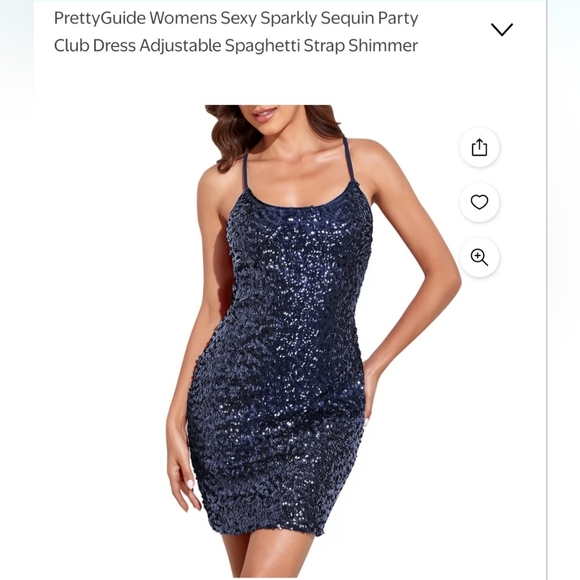
Task: Favorite the dress with the heart icon
Action: tap(479, 202)
